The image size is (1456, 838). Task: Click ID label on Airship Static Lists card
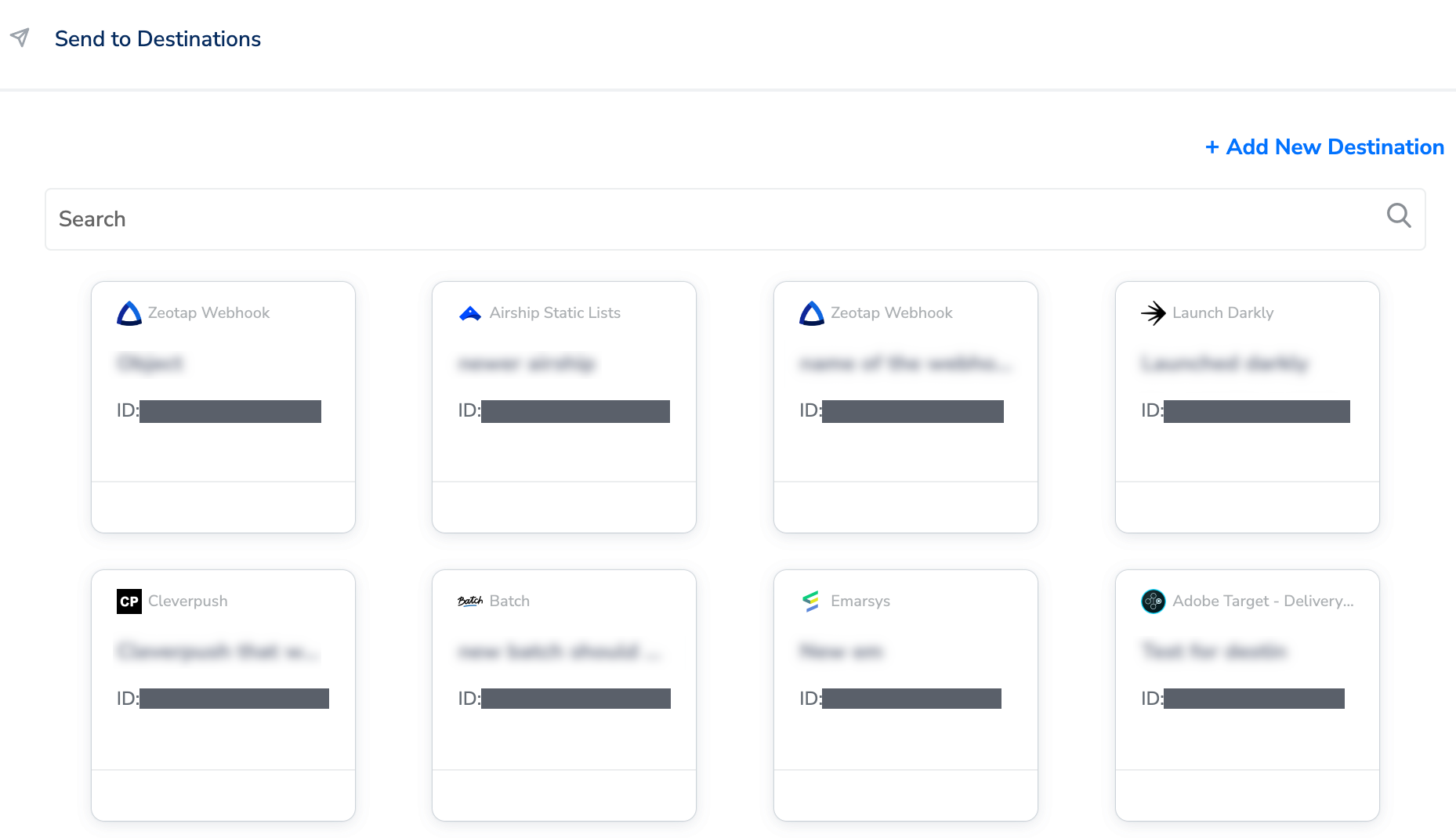click(x=469, y=410)
